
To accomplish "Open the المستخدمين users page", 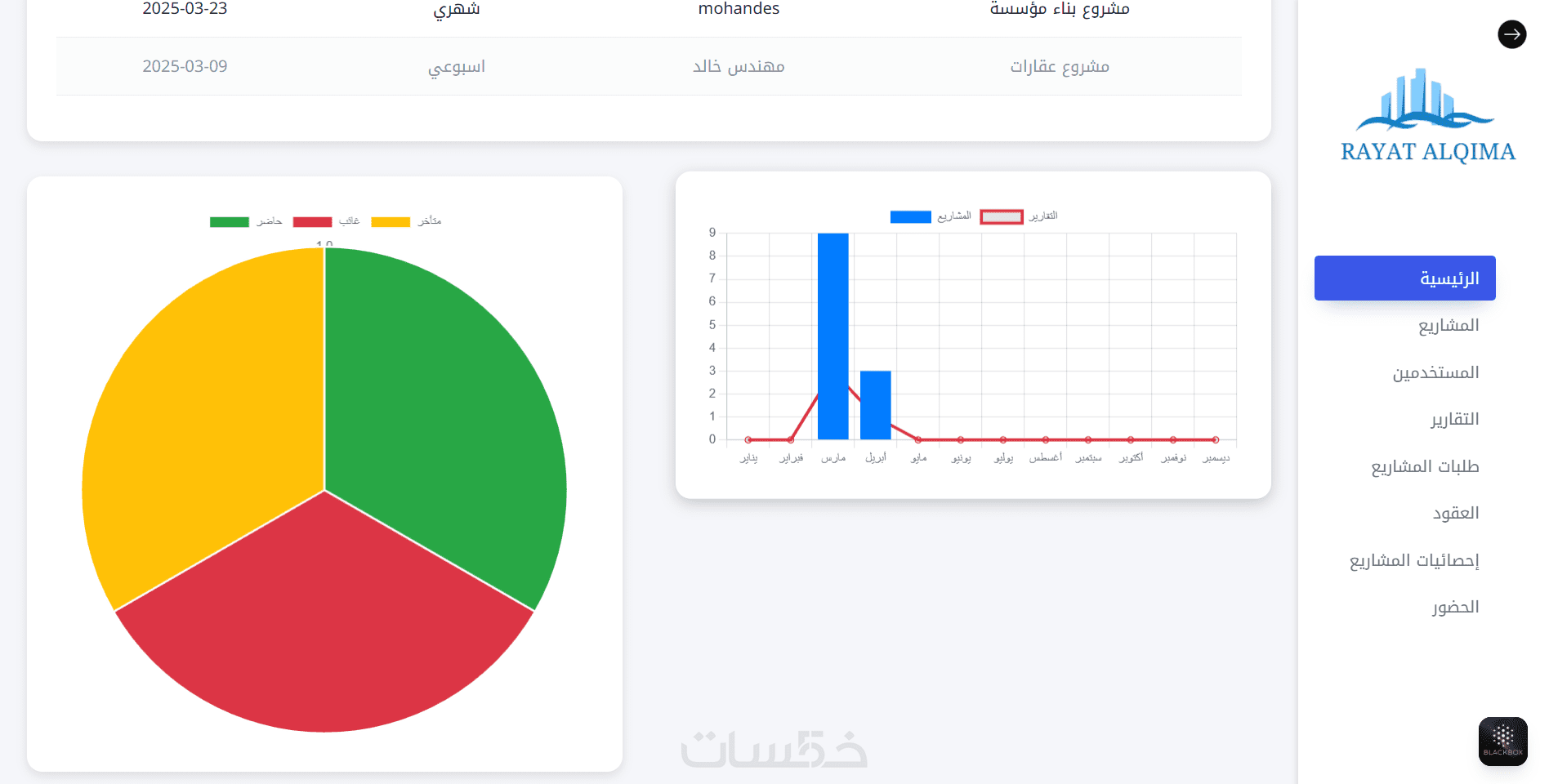I will tap(1435, 372).
